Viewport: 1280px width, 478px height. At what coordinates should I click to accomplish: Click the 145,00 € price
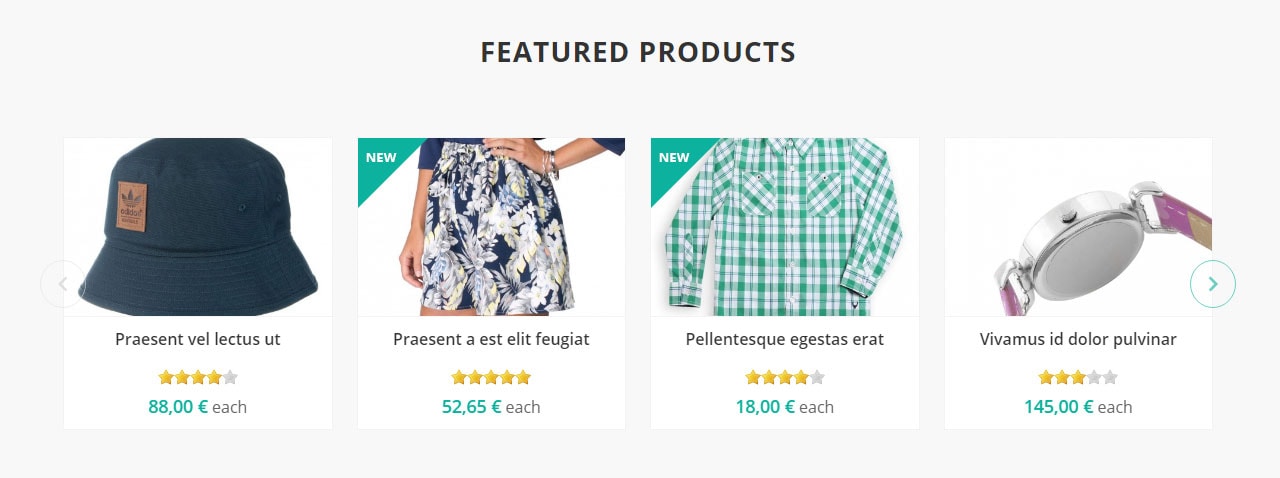[1058, 407]
